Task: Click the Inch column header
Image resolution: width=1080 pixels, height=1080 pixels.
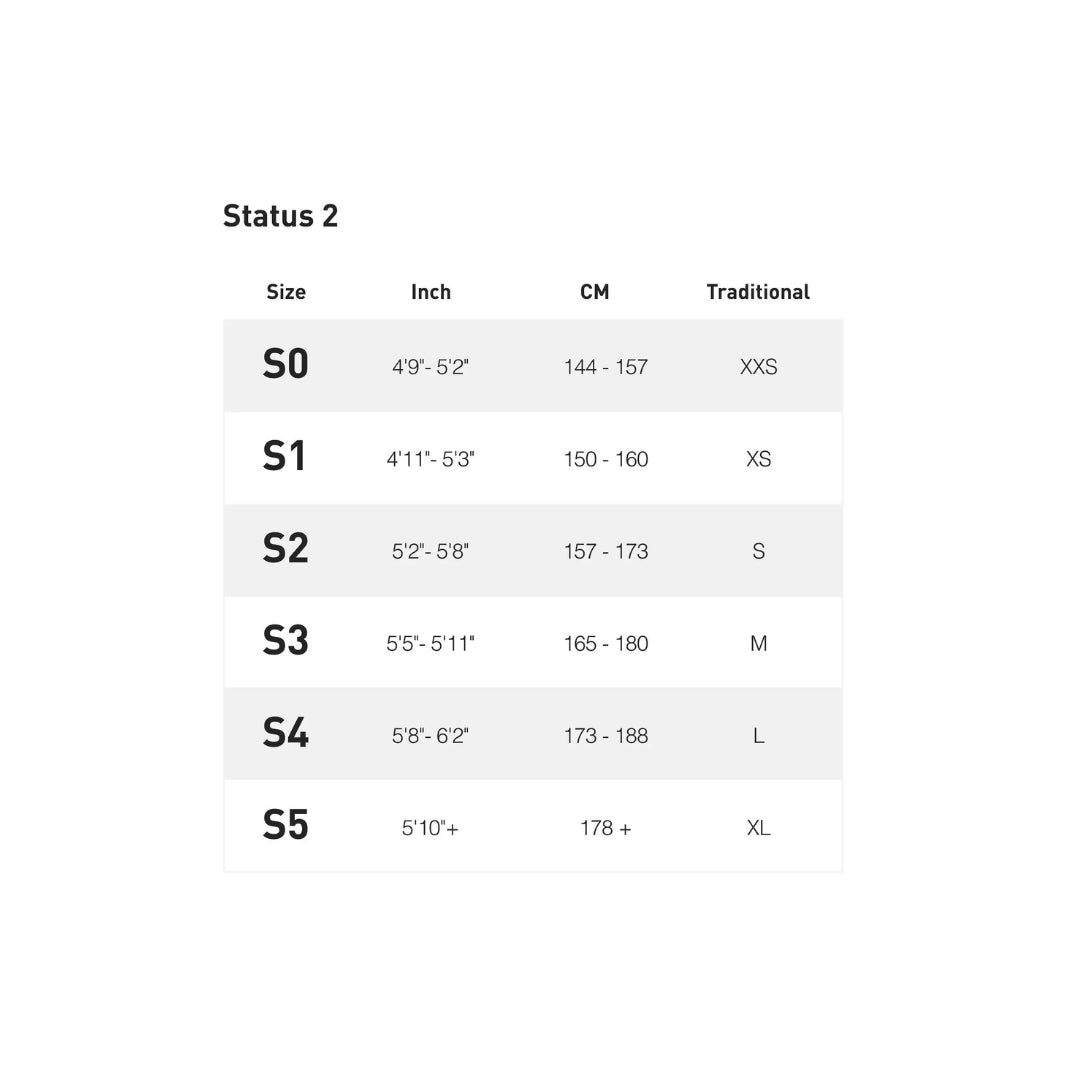Action: [x=431, y=292]
